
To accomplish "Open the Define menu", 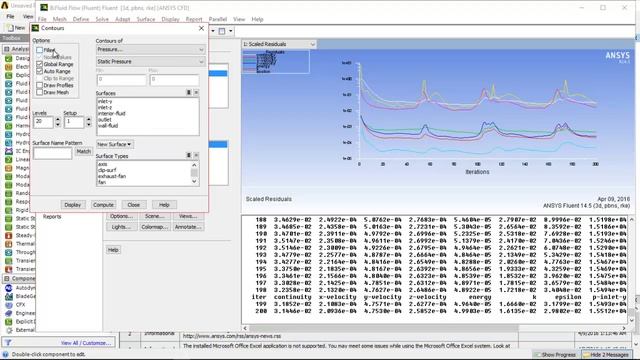I will (x=81, y=19).
